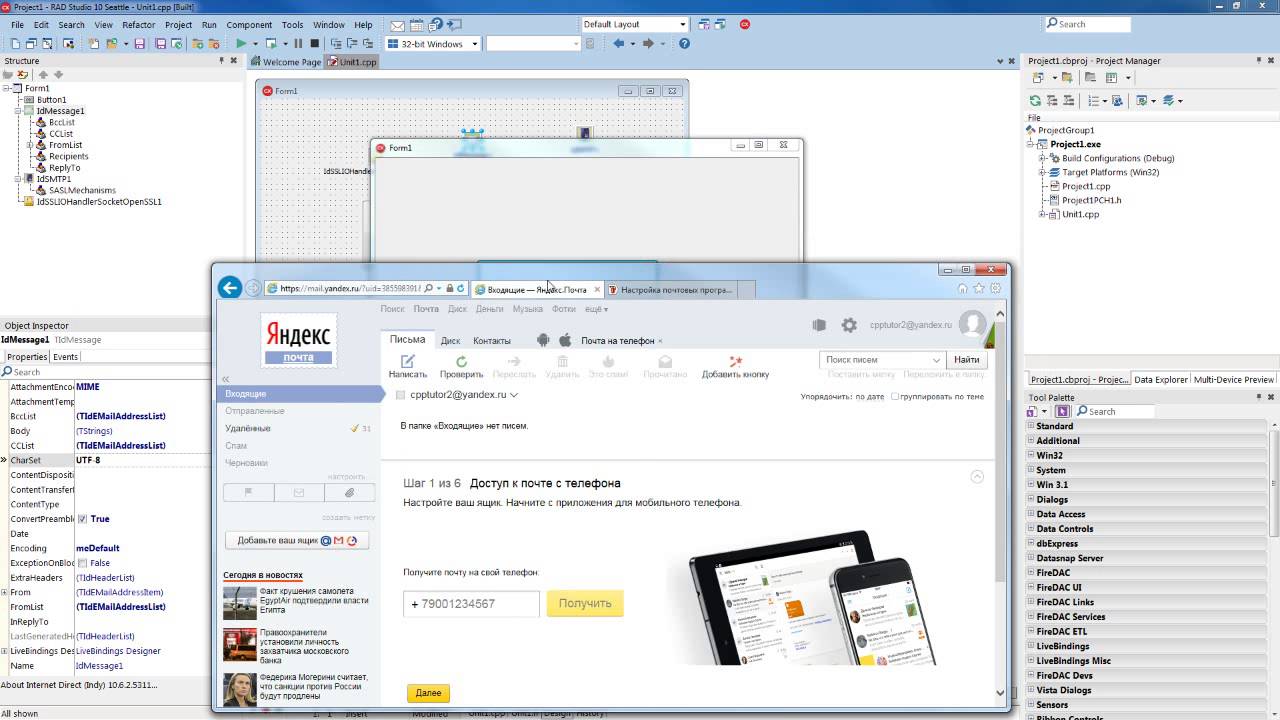Open the Черновики drafts folder

(x=246, y=463)
